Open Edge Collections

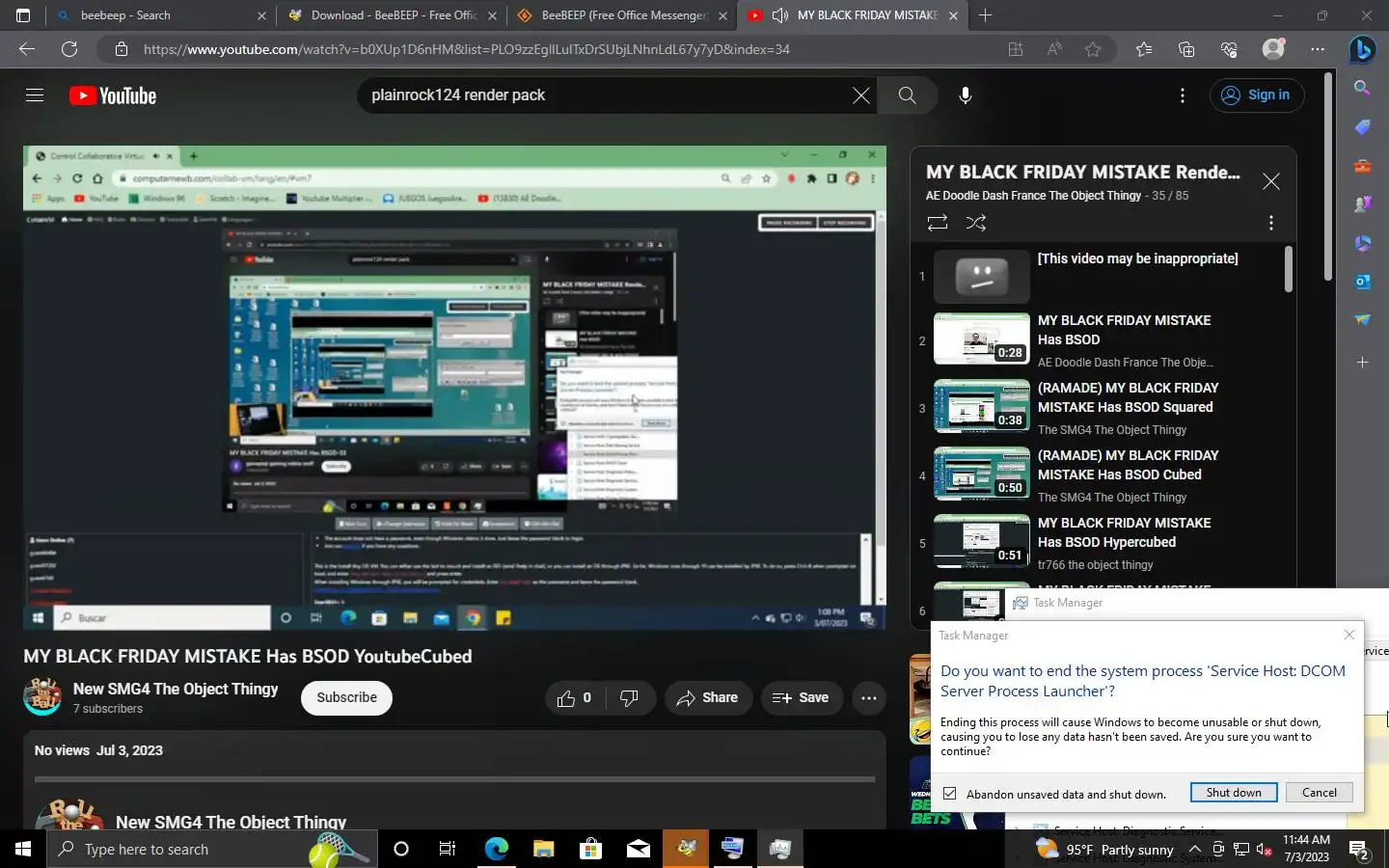[x=1186, y=49]
